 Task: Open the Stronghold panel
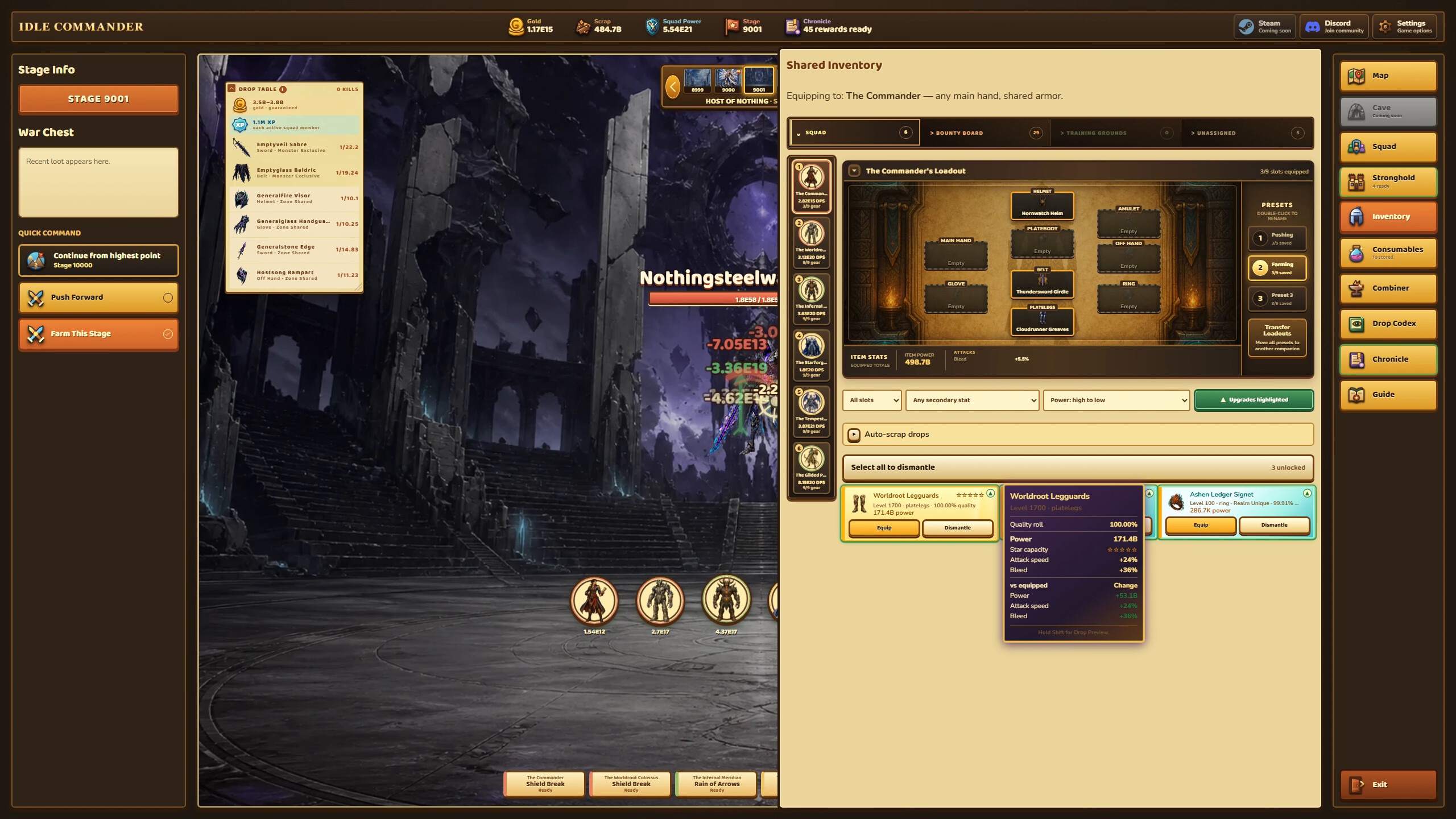pyautogui.click(x=1388, y=182)
